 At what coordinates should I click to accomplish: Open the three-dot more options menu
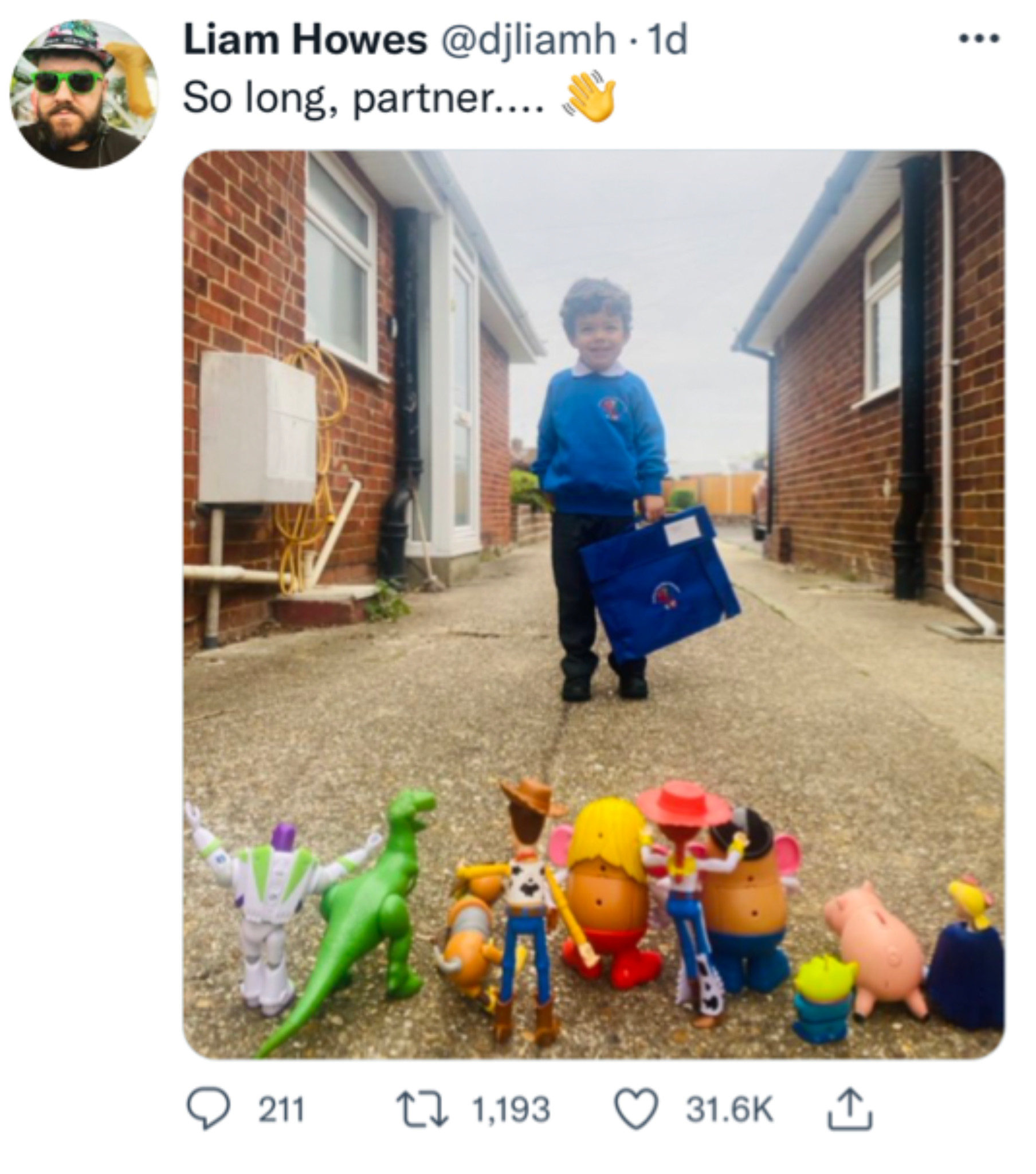(979, 39)
